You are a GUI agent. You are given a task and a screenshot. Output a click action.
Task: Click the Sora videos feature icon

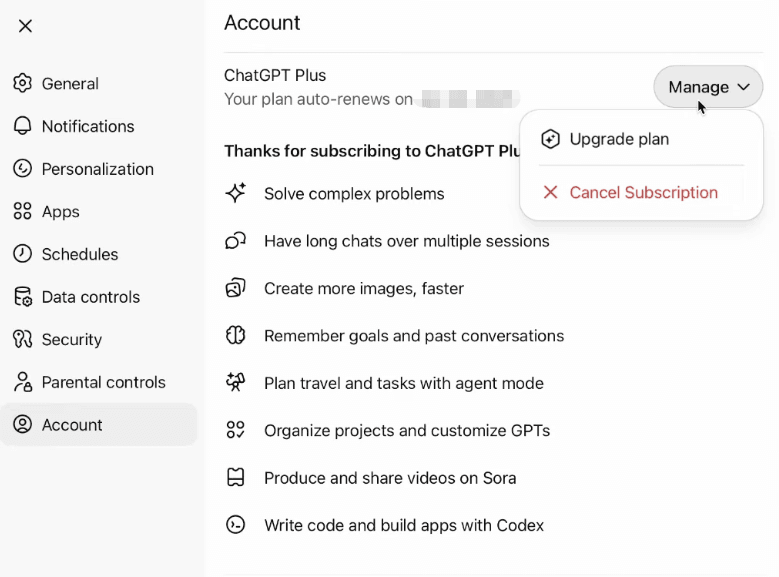pyautogui.click(x=236, y=478)
